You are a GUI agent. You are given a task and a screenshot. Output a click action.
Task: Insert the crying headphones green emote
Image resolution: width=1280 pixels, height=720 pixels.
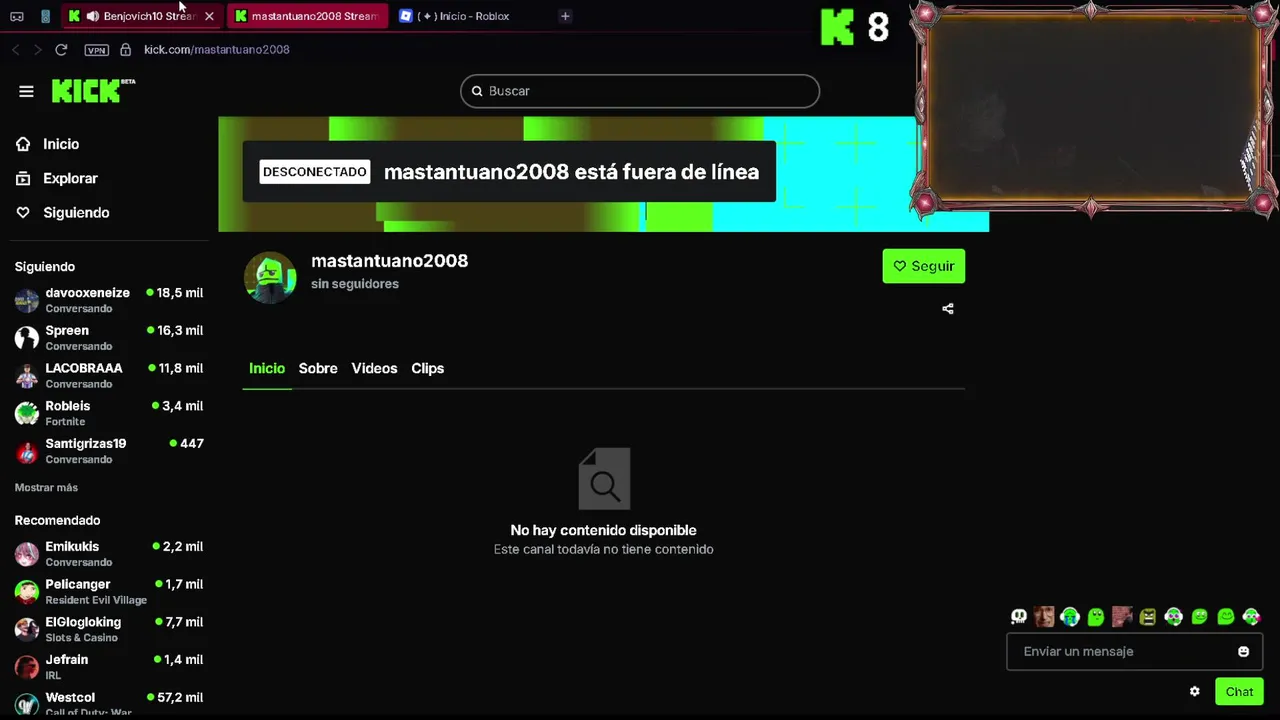[1070, 617]
